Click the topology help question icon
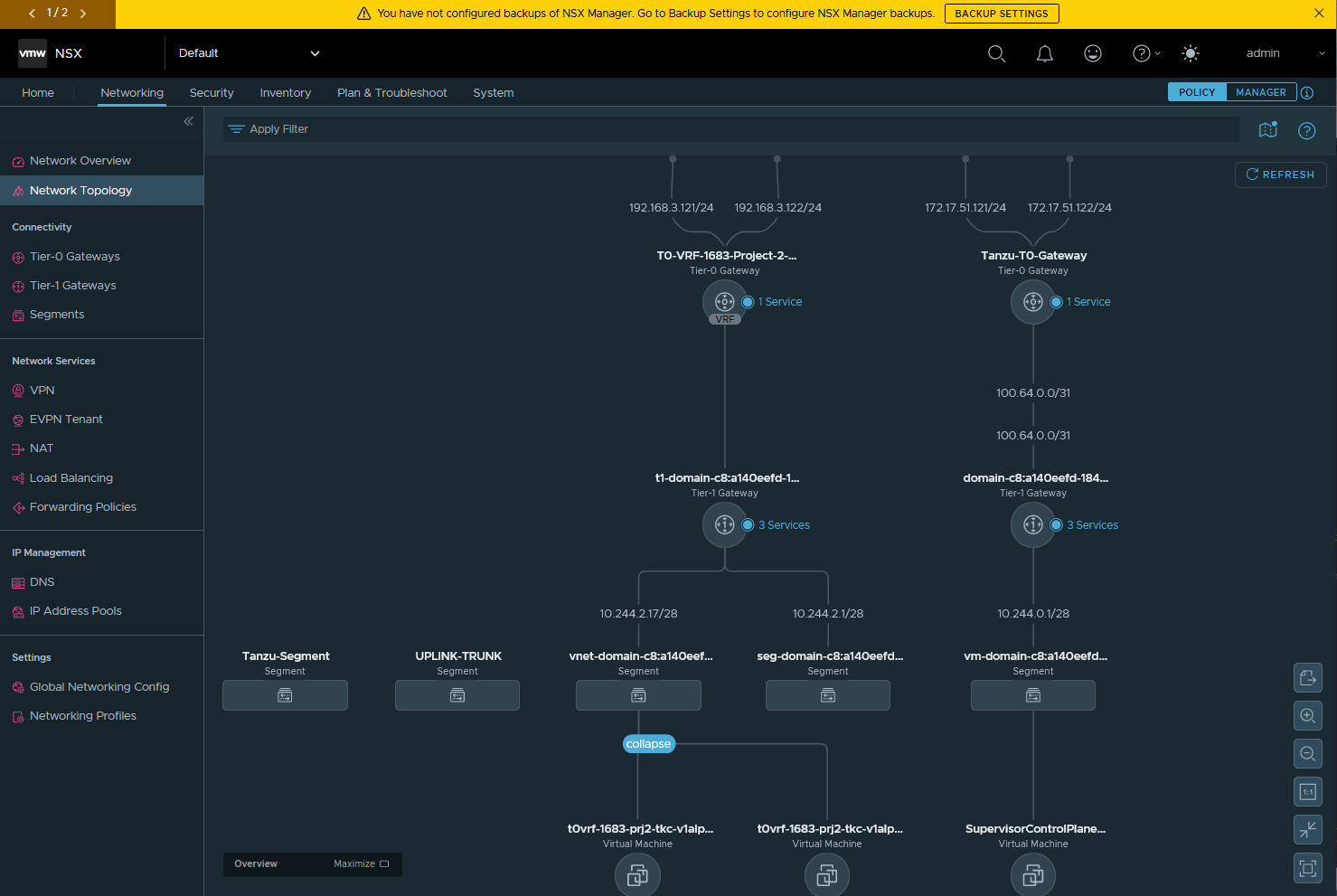This screenshot has height=896, width=1337. [x=1306, y=130]
